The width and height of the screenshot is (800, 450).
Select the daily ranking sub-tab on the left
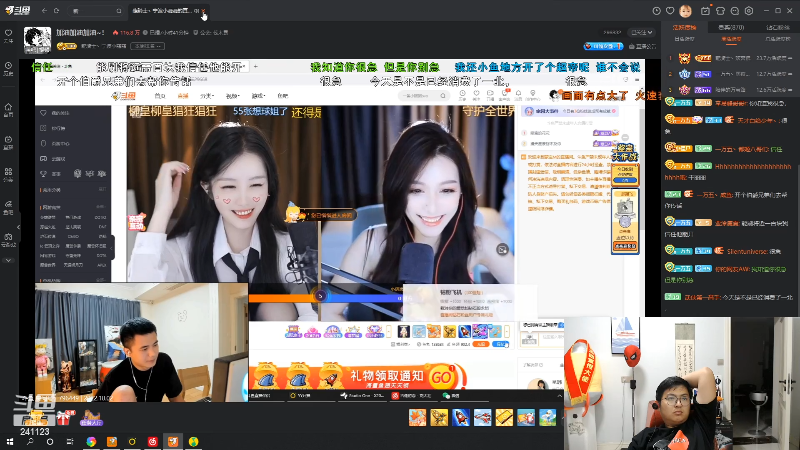tap(684, 39)
